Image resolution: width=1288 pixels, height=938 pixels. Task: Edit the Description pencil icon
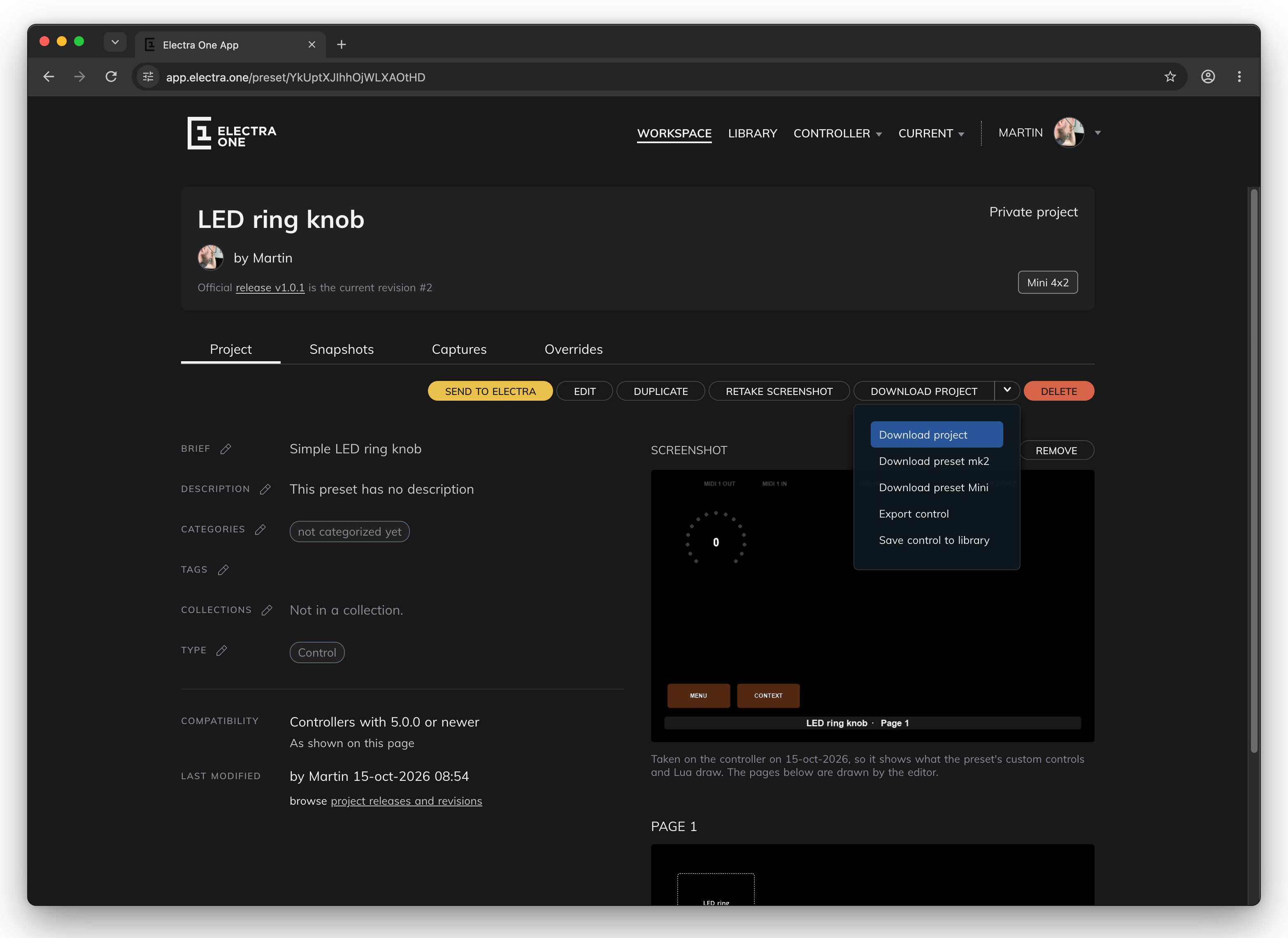click(265, 490)
